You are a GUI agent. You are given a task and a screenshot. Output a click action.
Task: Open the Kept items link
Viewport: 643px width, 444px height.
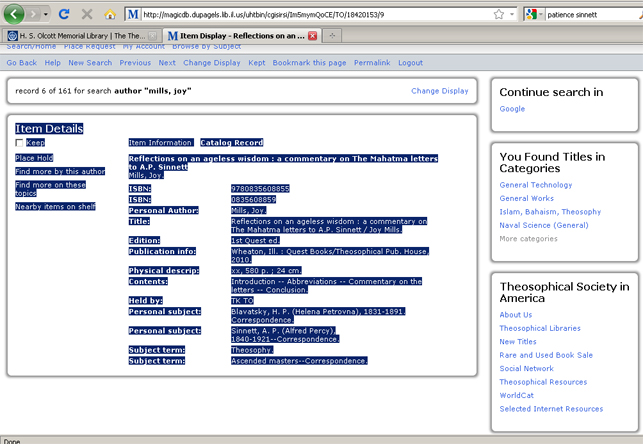257,63
